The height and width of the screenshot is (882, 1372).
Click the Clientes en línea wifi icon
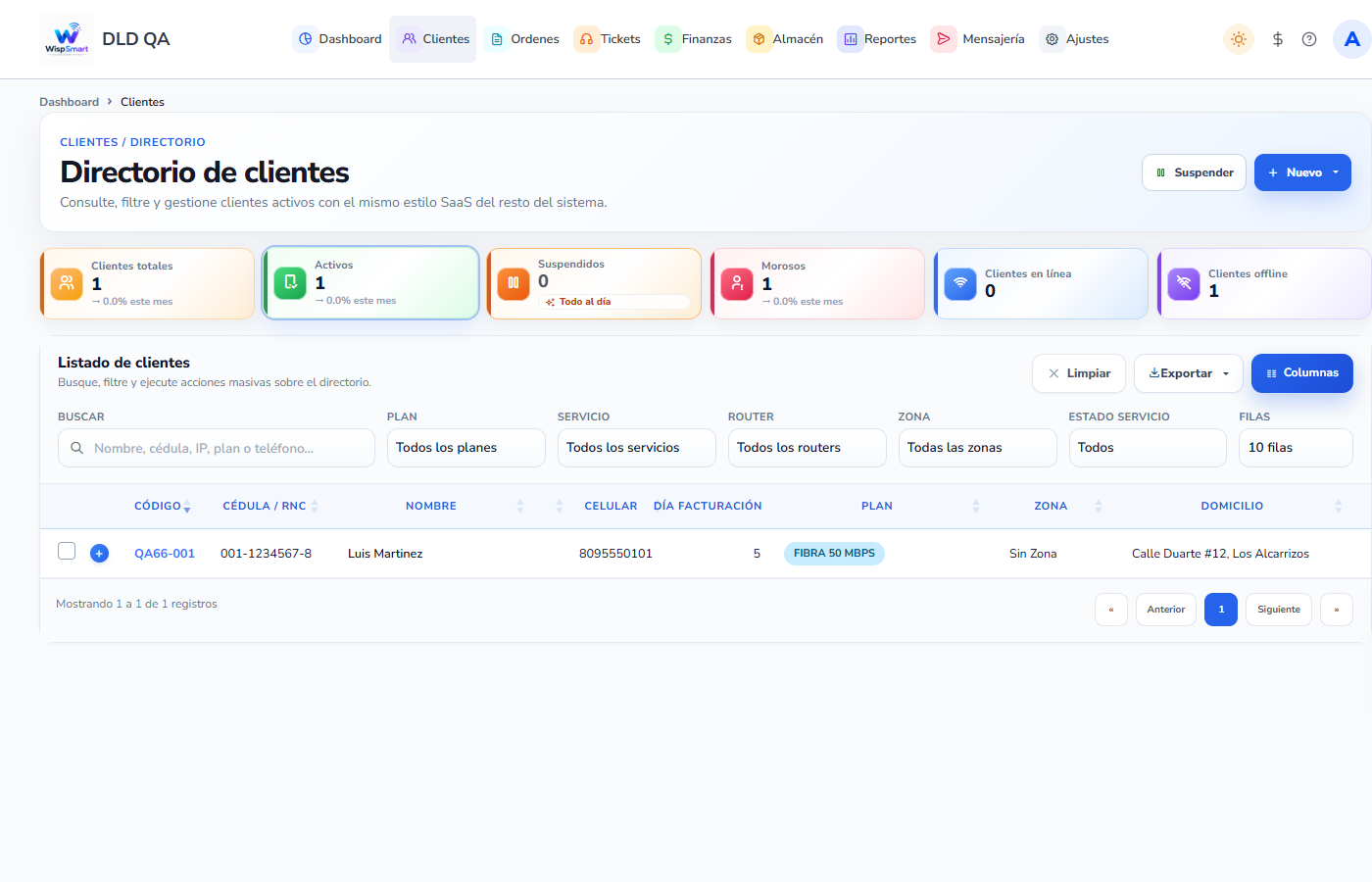pyautogui.click(x=960, y=283)
